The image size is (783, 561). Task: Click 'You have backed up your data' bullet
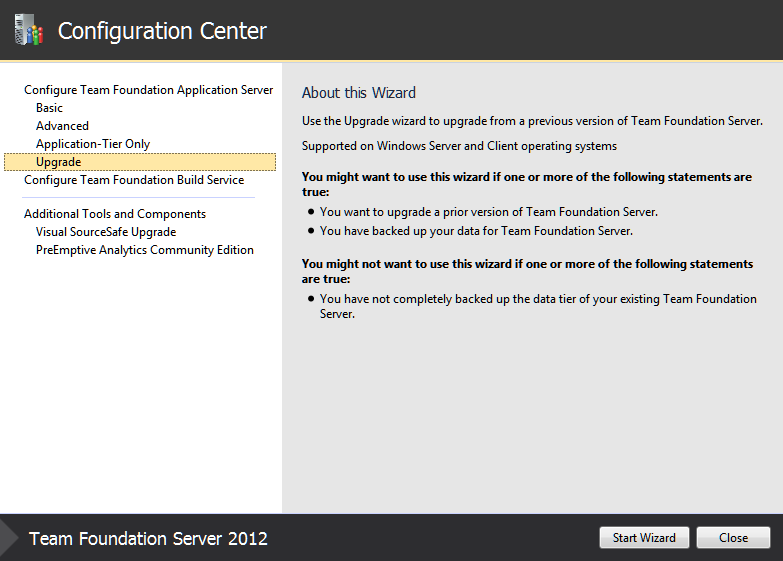476,231
